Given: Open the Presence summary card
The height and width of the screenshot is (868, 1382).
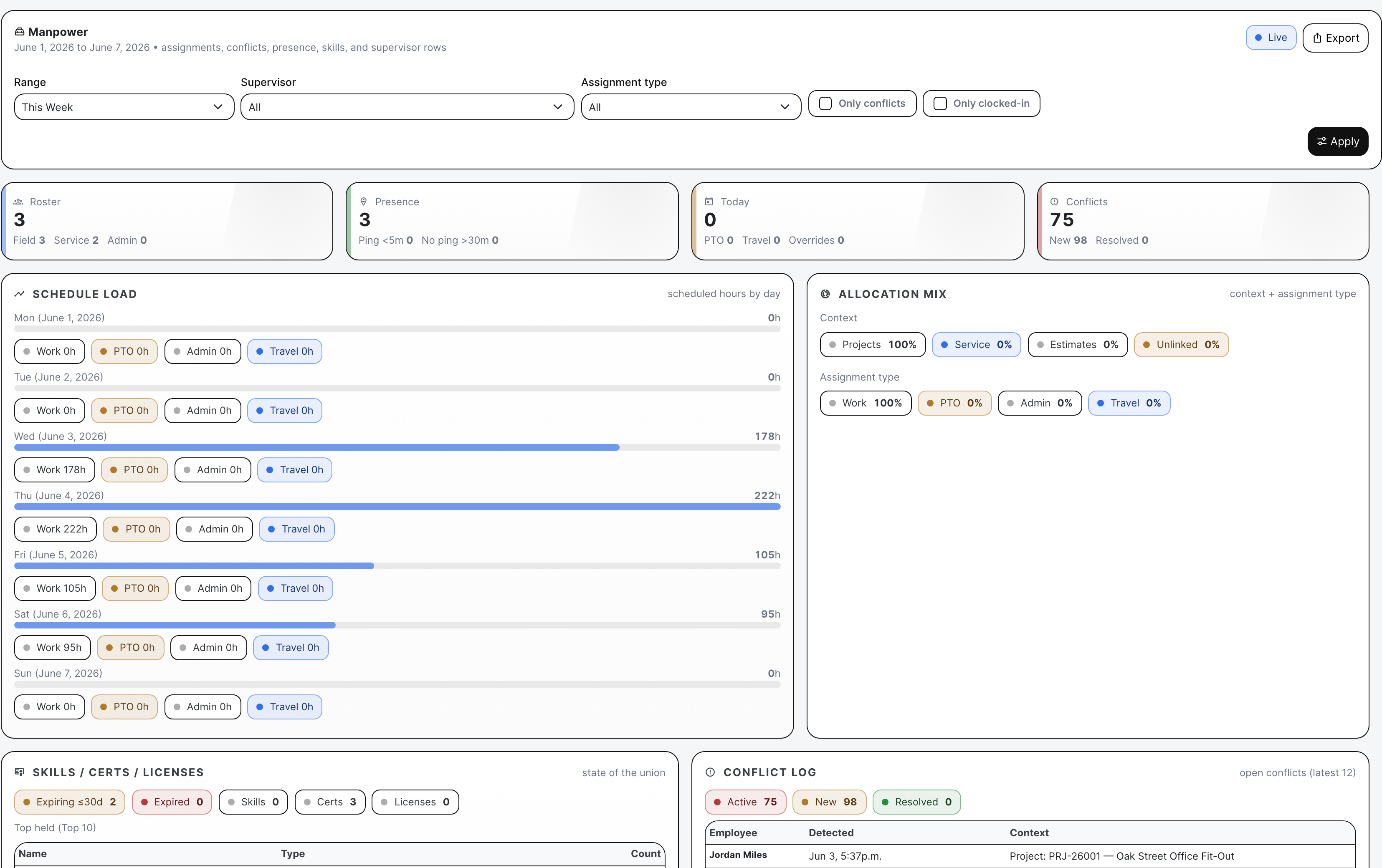Looking at the screenshot, I should pos(513,222).
